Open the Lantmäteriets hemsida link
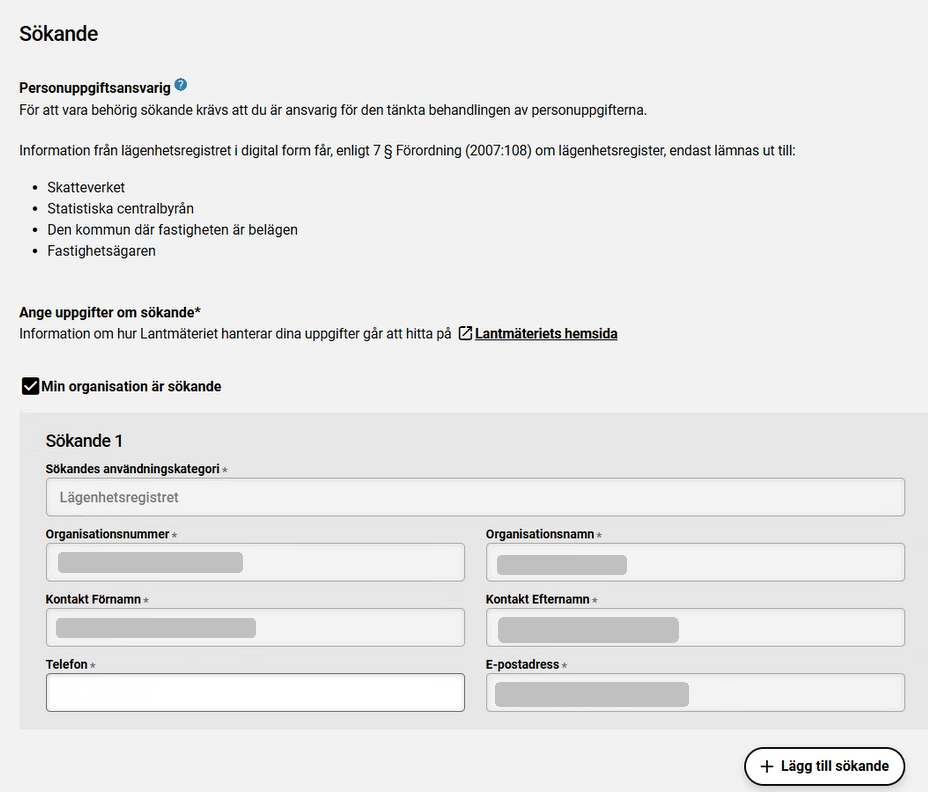 (546, 334)
